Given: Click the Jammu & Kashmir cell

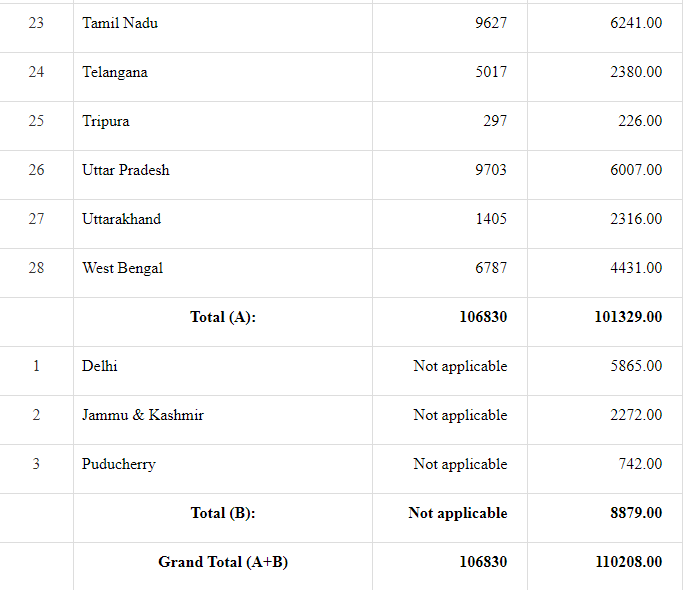Looking at the screenshot, I should click(x=143, y=415).
